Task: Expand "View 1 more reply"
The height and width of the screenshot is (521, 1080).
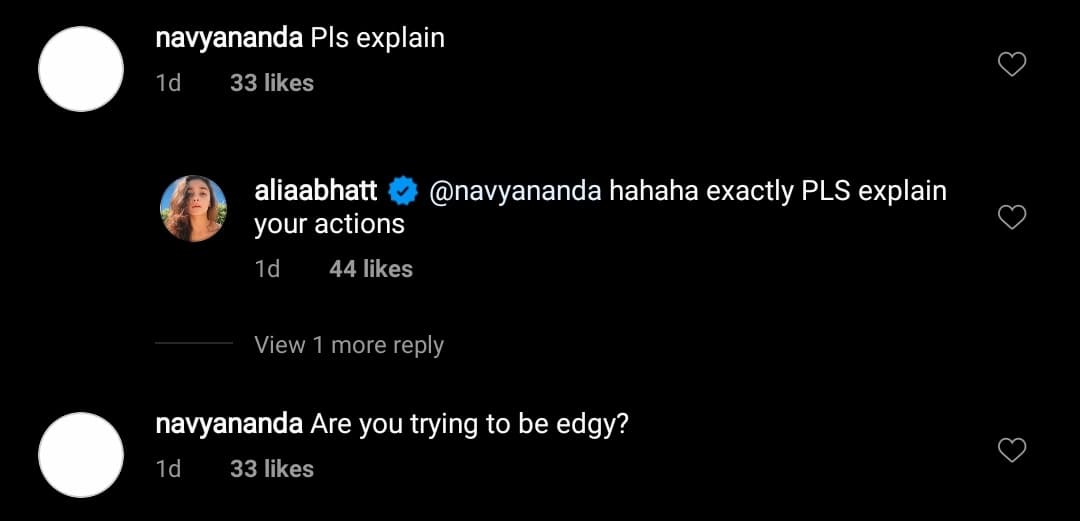Action: [x=349, y=345]
